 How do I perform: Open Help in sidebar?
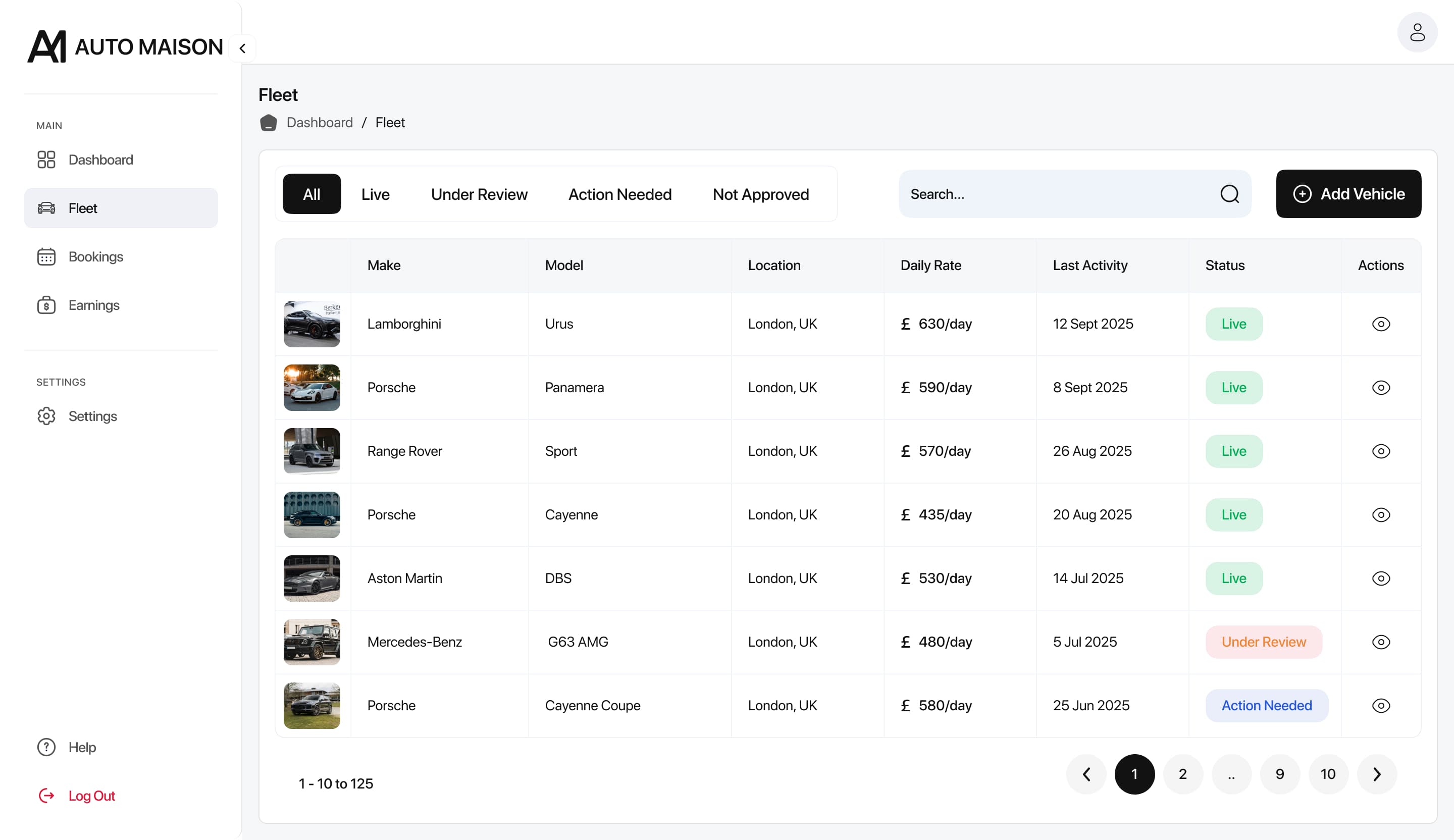tap(81, 747)
